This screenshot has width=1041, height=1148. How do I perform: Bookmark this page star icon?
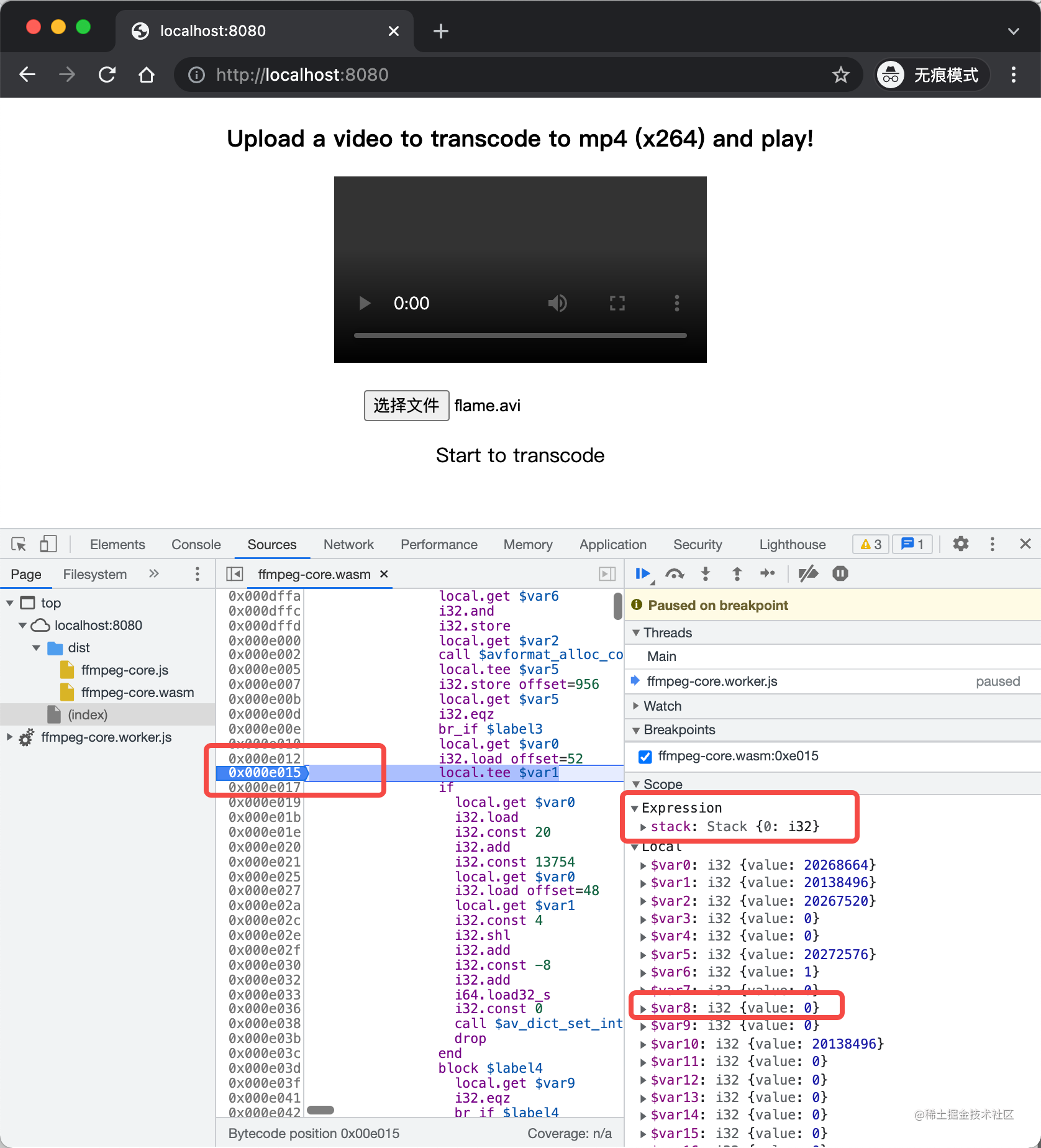[841, 75]
